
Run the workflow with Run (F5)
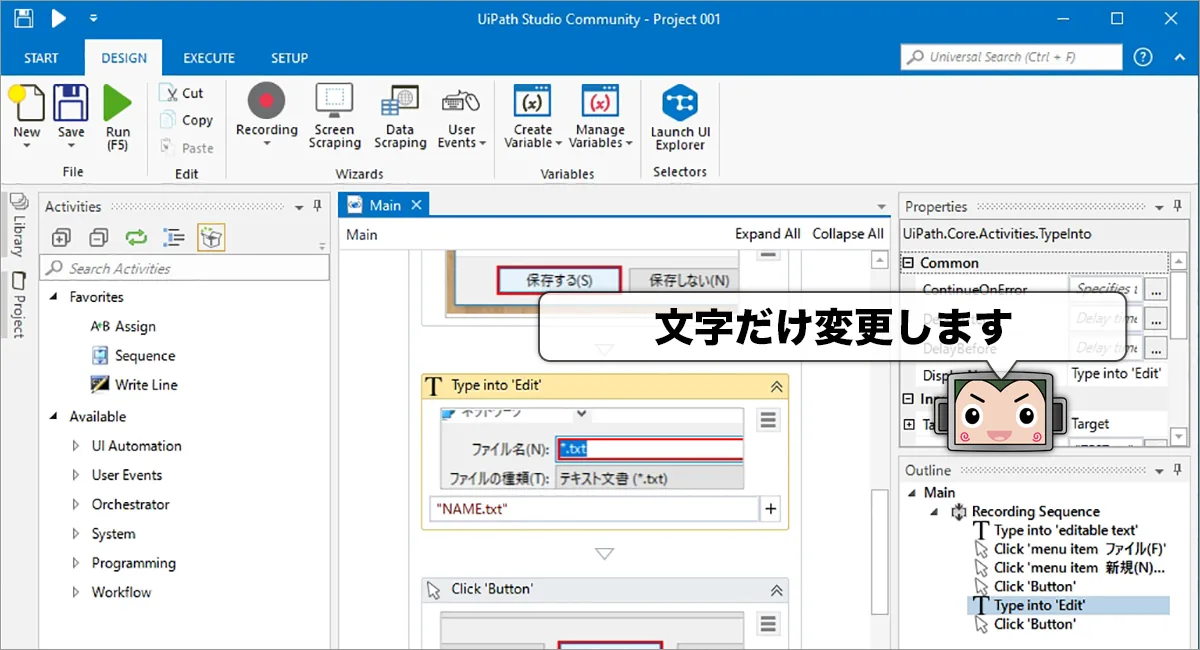point(117,117)
